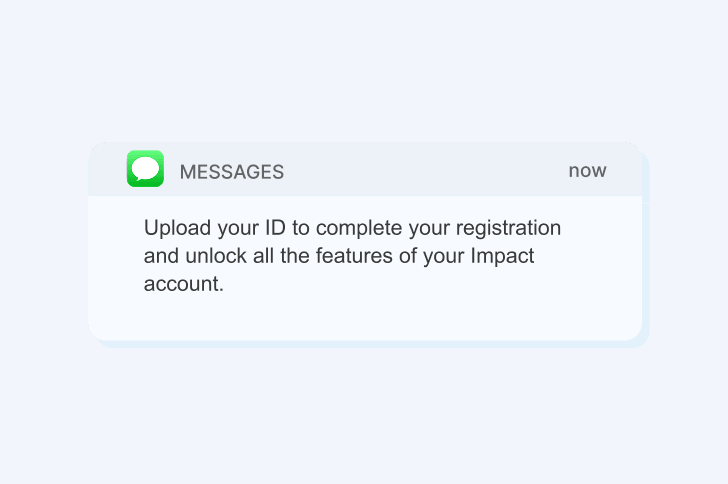Screen dimensions: 728x484
Task: Click the word "ID" in the notification
Action: (275, 228)
